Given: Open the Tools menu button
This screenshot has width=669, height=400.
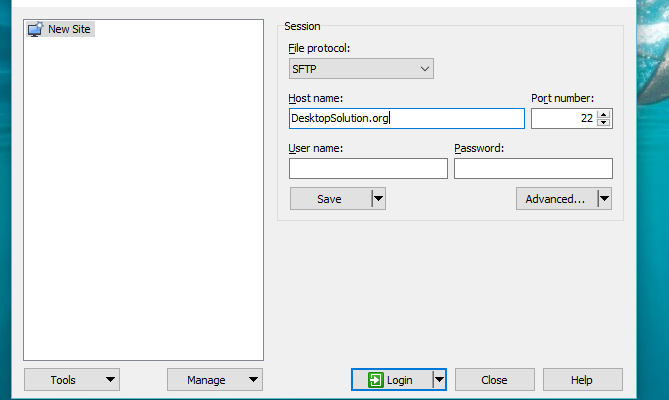Looking at the screenshot, I should [71, 380].
